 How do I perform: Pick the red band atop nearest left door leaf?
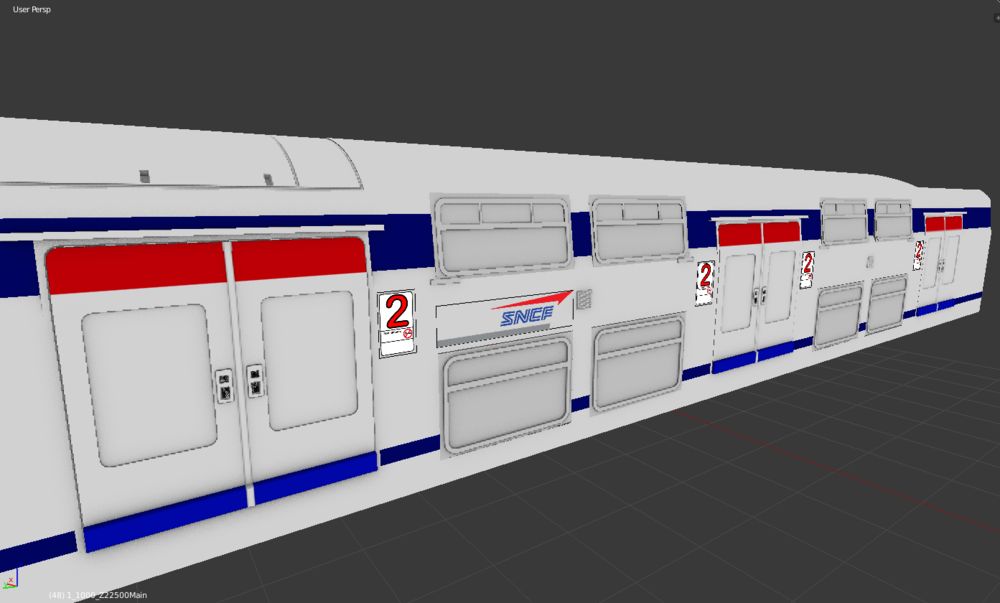point(136,265)
